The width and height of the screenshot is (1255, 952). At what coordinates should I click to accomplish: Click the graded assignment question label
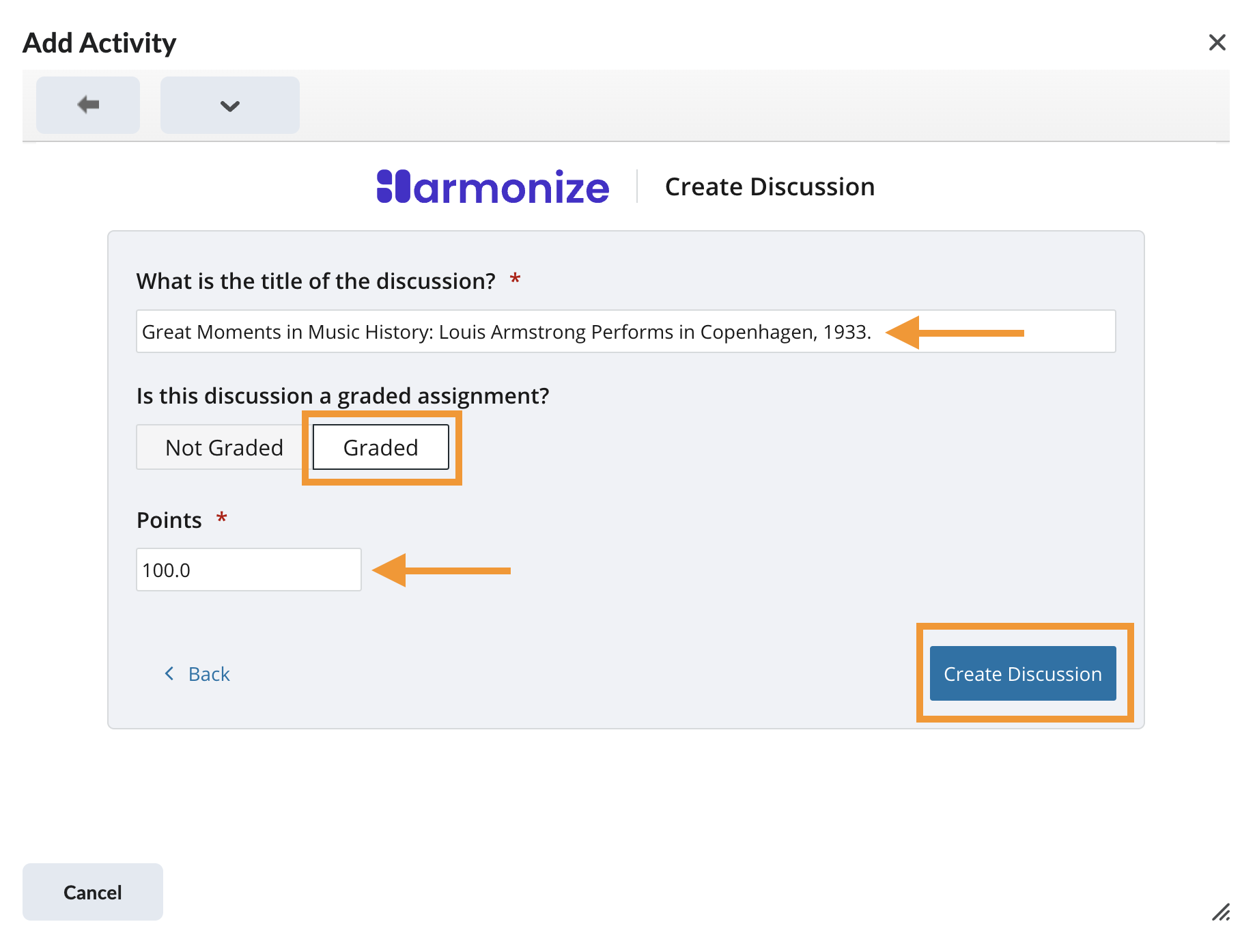click(343, 396)
